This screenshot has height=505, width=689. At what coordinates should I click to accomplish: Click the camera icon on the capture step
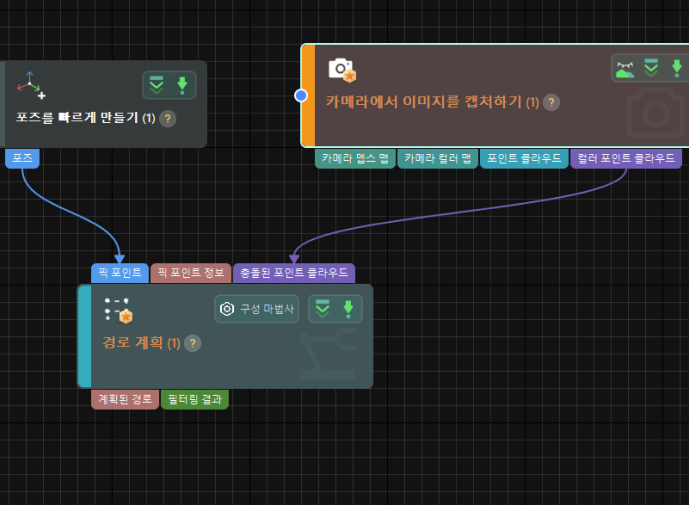pos(342,70)
